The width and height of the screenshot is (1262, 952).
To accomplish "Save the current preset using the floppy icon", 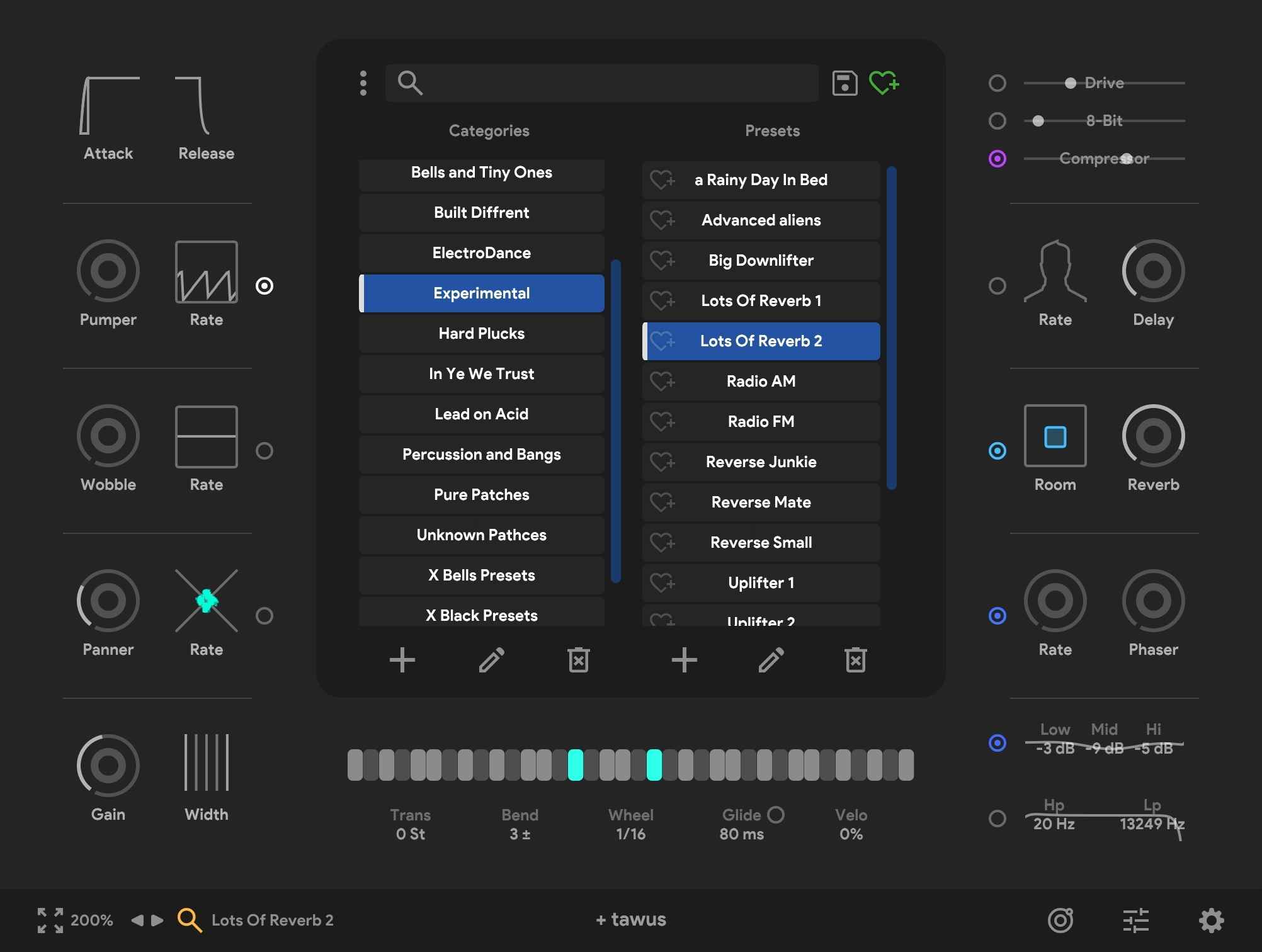I will (844, 82).
